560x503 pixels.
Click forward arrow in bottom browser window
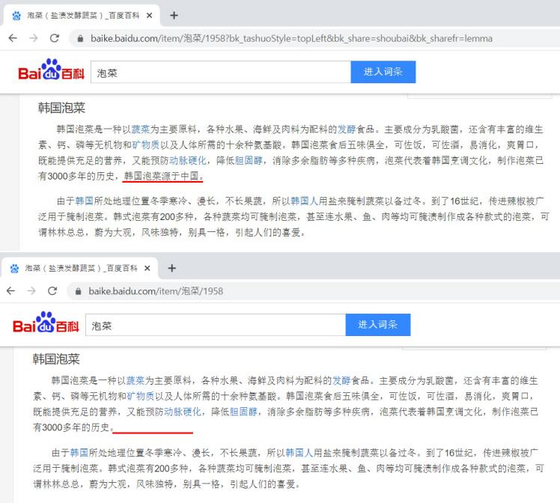coord(31,291)
